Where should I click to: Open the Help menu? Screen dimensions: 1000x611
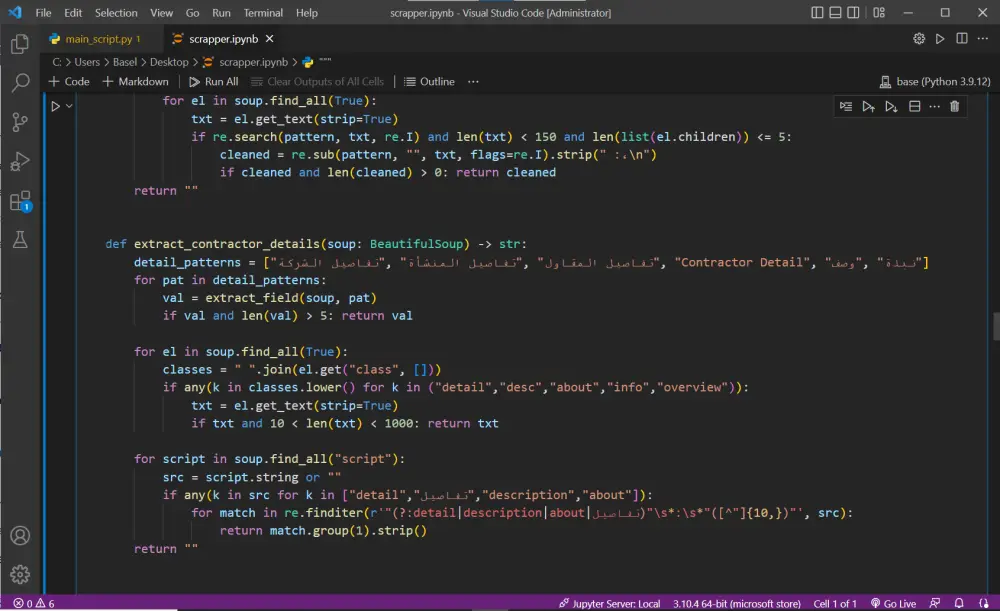click(x=307, y=13)
